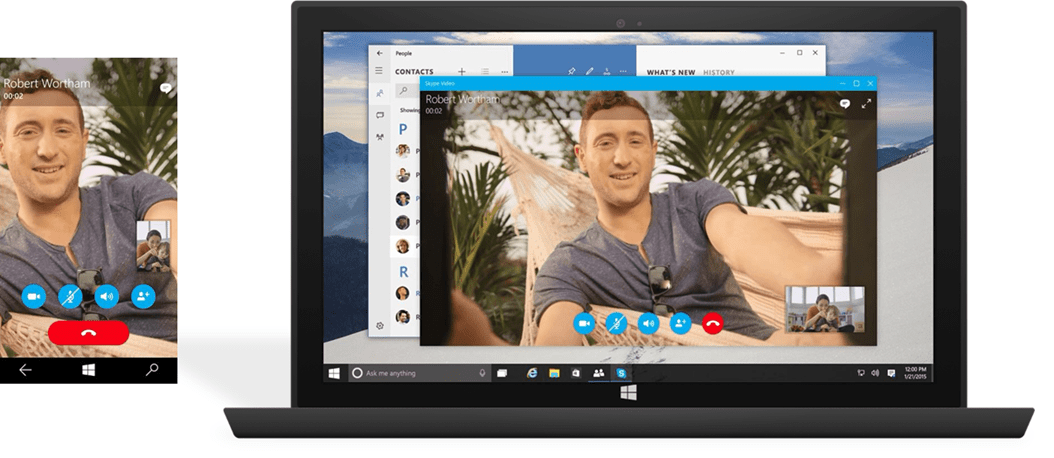Open more options beside Contacts header

[503, 72]
